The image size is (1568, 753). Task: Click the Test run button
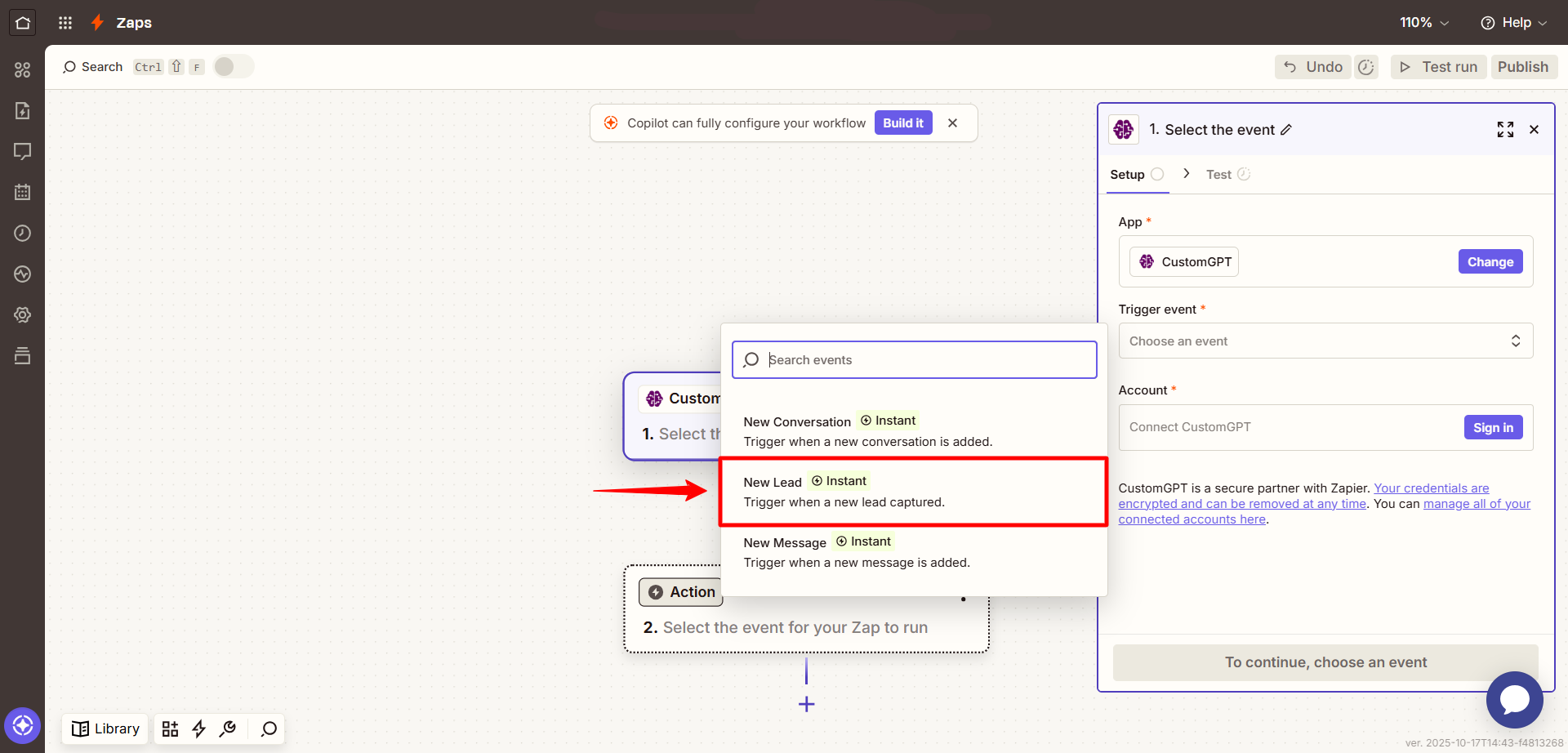coord(1438,67)
